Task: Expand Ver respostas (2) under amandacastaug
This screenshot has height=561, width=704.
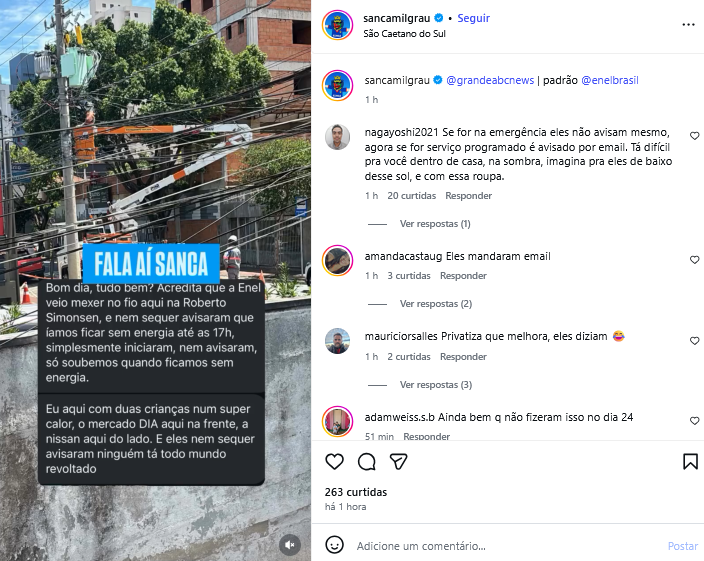Action: coord(436,304)
